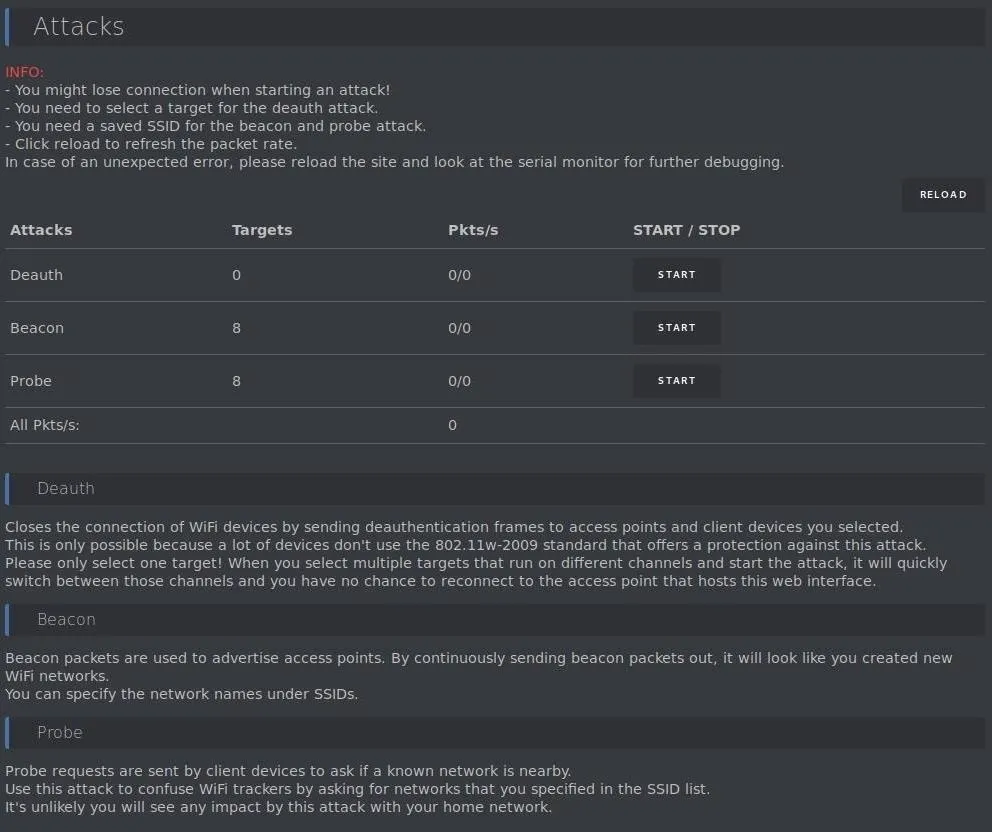Click the red INFO label
This screenshot has height=832, width=992.
click(25, 72)
